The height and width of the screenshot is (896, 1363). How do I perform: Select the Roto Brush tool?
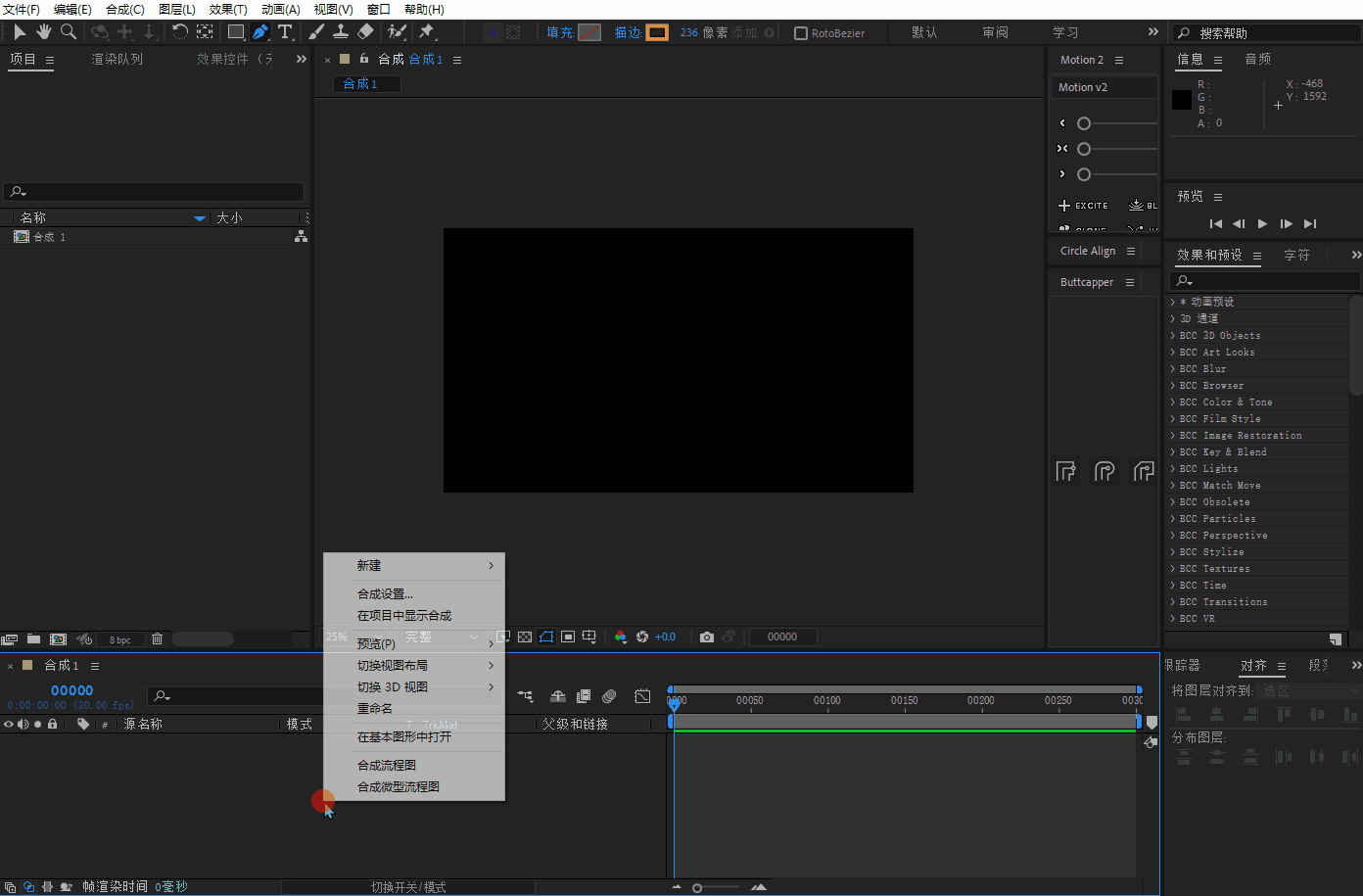pos(397,32)
